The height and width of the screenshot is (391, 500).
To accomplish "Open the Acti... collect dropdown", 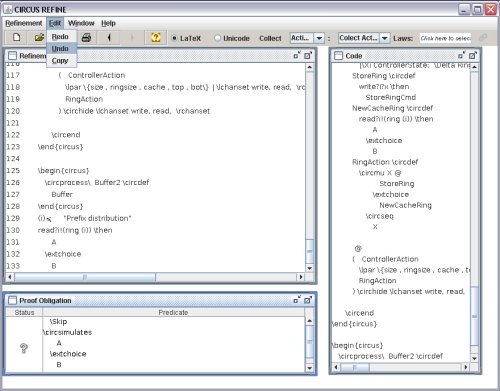I will pos(319,38).
